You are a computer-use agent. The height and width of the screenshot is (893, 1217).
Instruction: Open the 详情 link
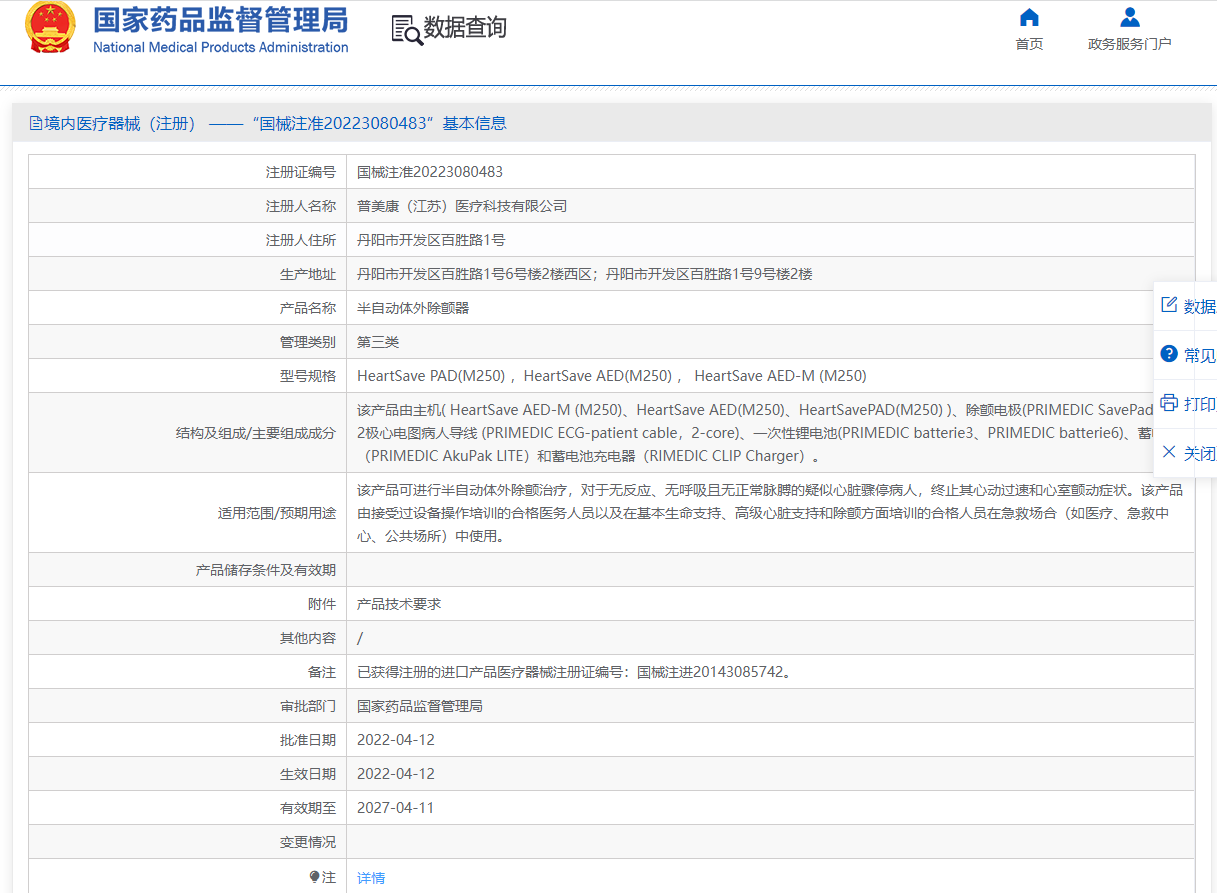[371, 878]
